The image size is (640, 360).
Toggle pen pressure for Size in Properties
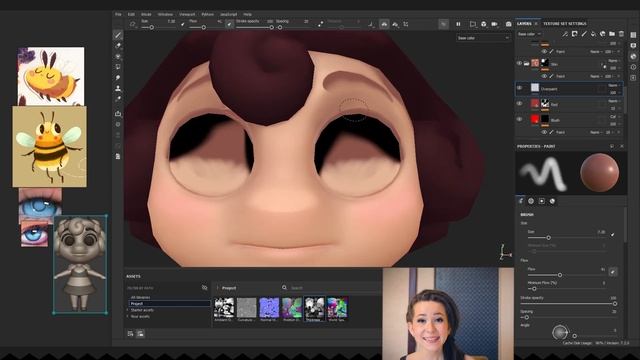(x=612, y=235)
